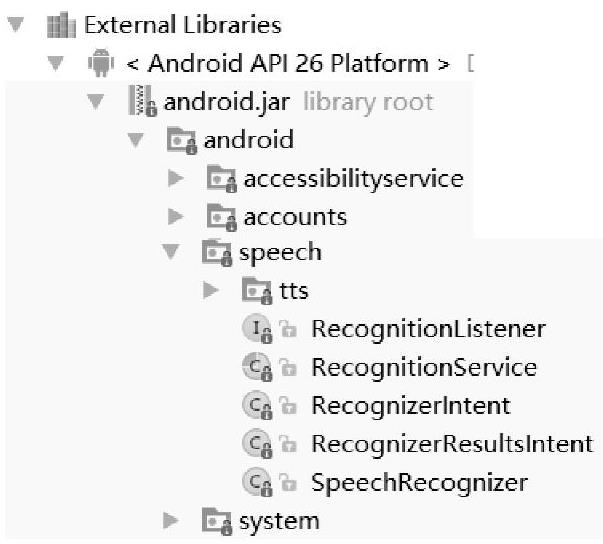Click the SpeechRecognizer class icon
The image size is (603, 544).
point(255,482)
